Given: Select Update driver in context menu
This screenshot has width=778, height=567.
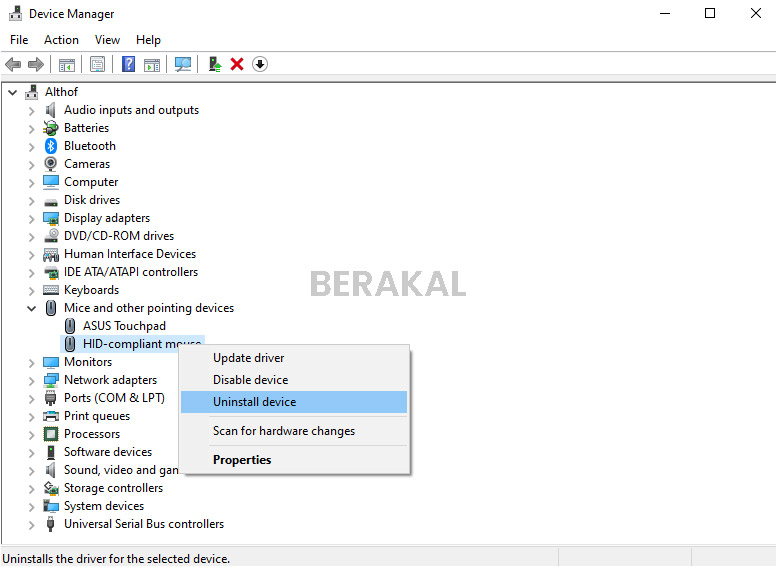Looking at the screenshot, I should point(248,358).
